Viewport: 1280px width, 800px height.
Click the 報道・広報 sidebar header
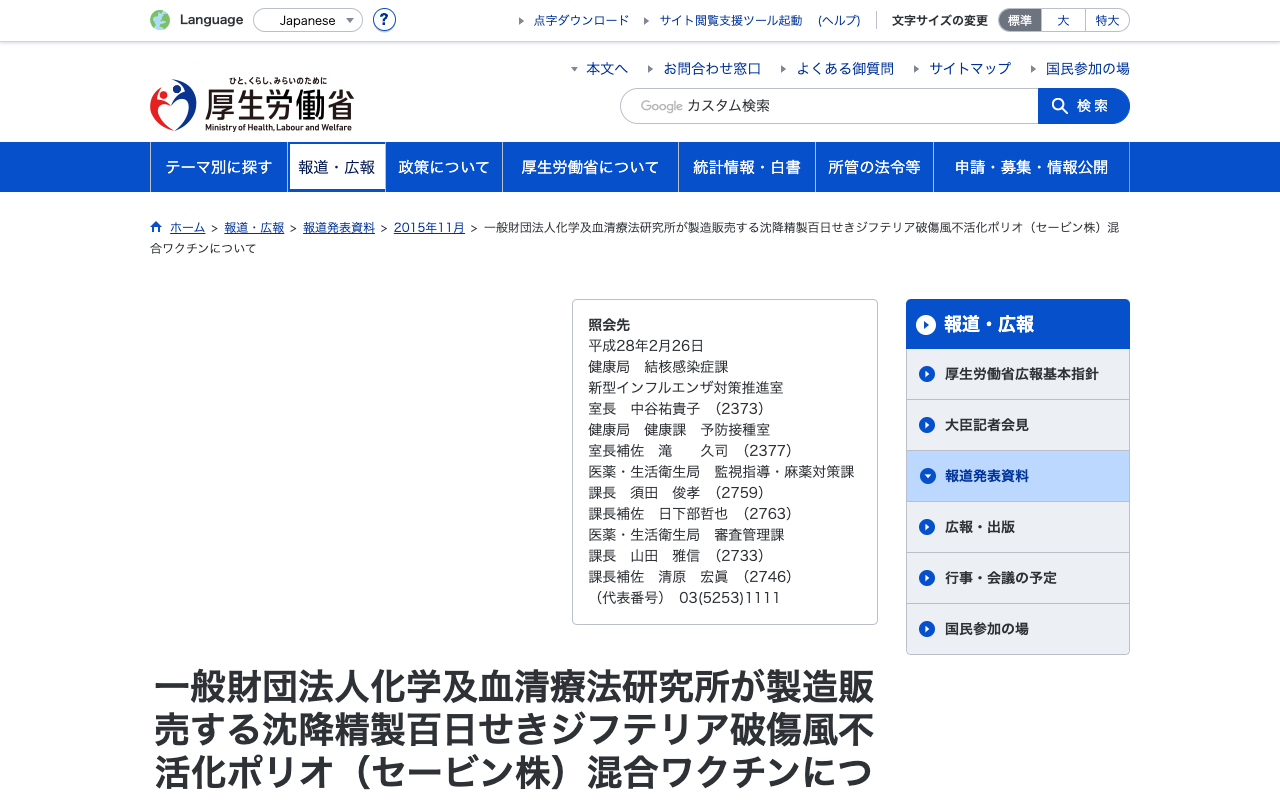click(1018, 324)
